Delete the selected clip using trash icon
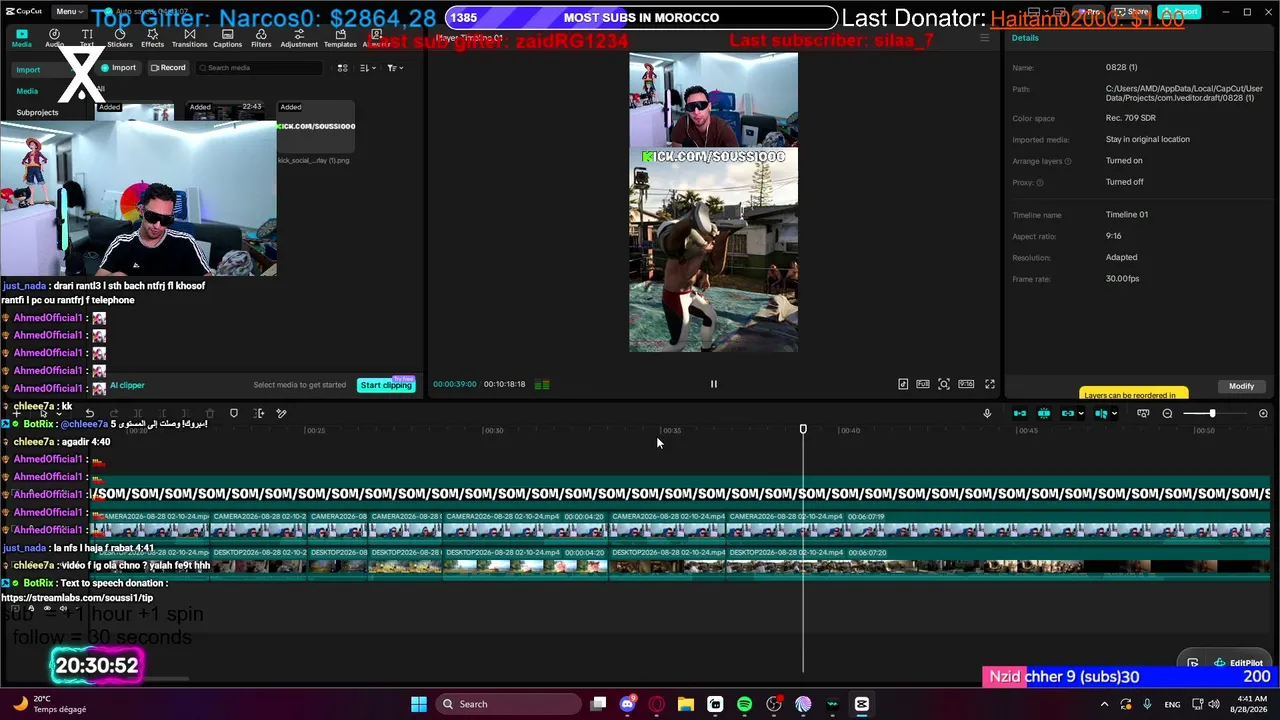 point(210,413)
